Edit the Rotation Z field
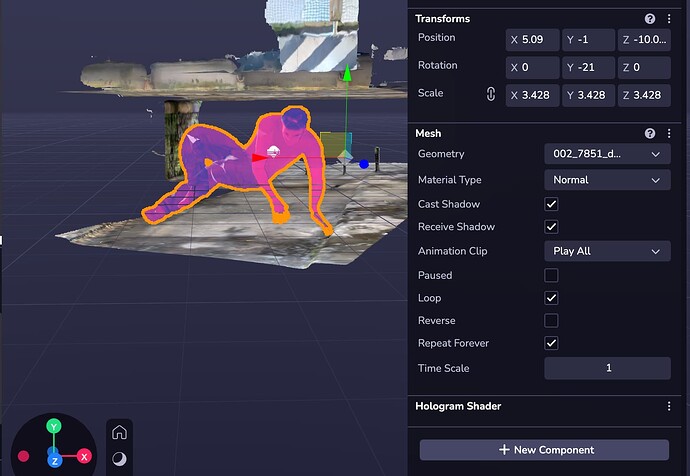 coord(644,67)
